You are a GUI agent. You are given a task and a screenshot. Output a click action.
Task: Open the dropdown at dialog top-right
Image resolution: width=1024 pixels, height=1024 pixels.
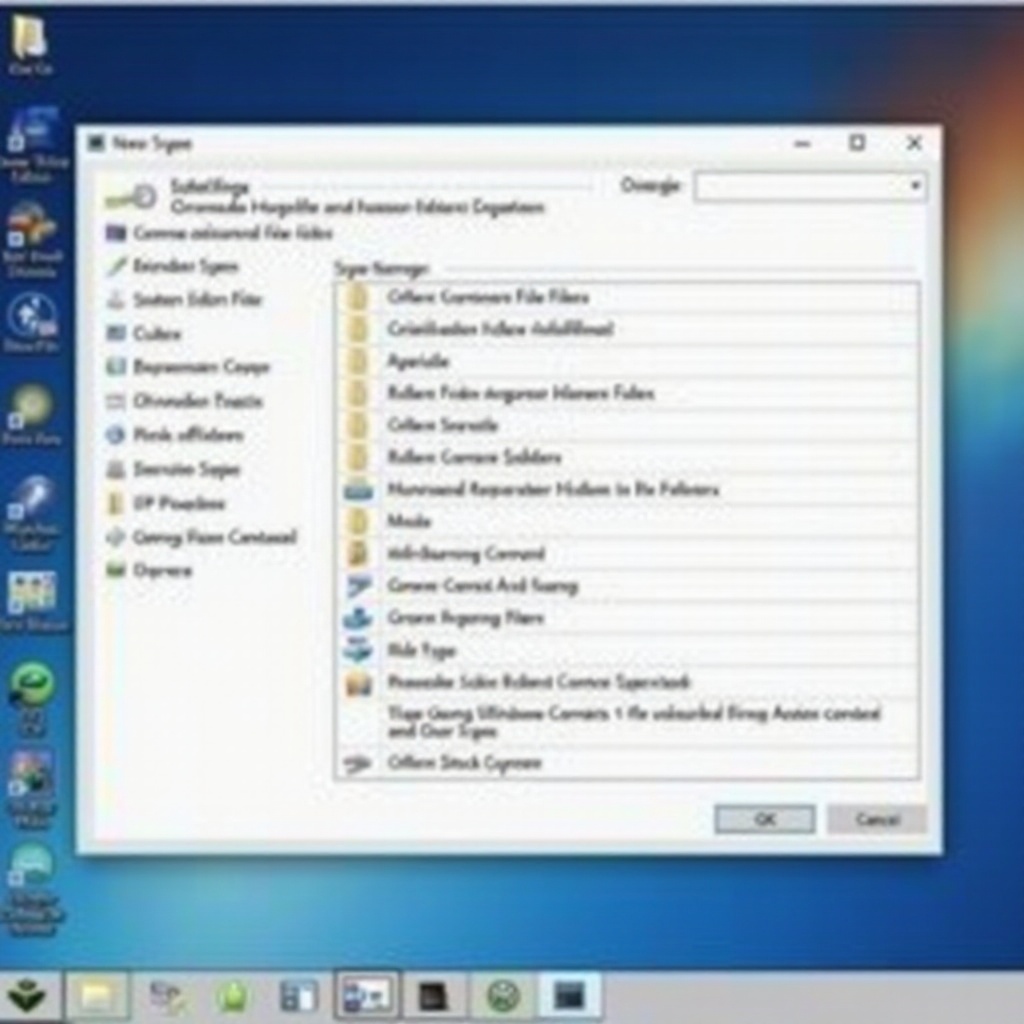click(808, 186)
